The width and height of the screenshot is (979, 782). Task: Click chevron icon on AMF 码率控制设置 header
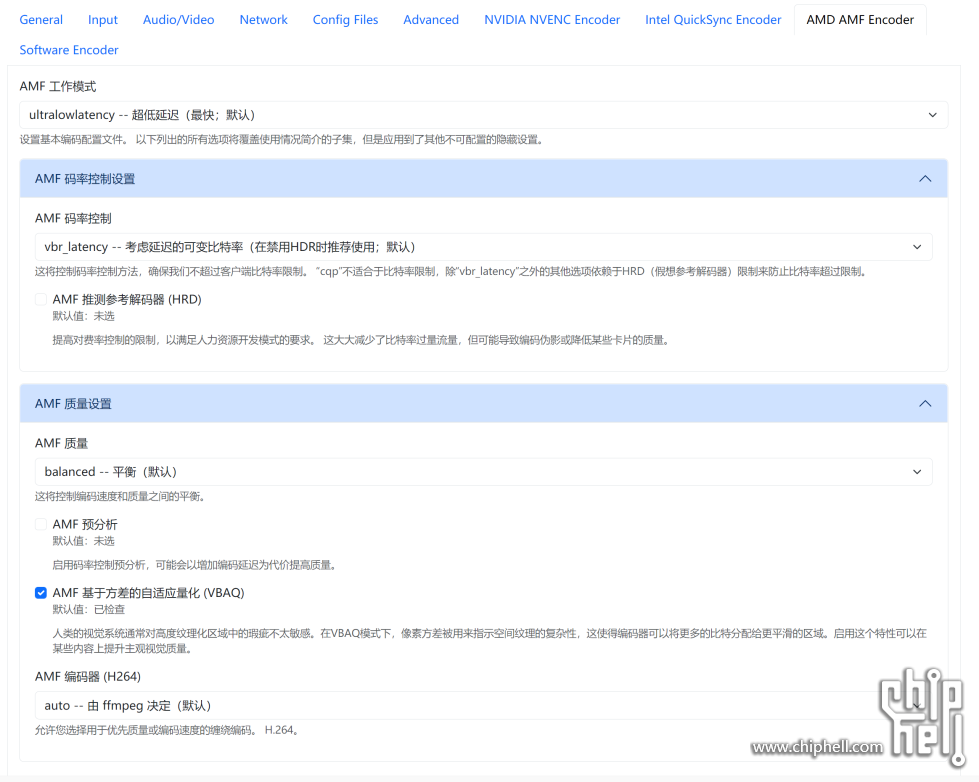tap(925, 179)
